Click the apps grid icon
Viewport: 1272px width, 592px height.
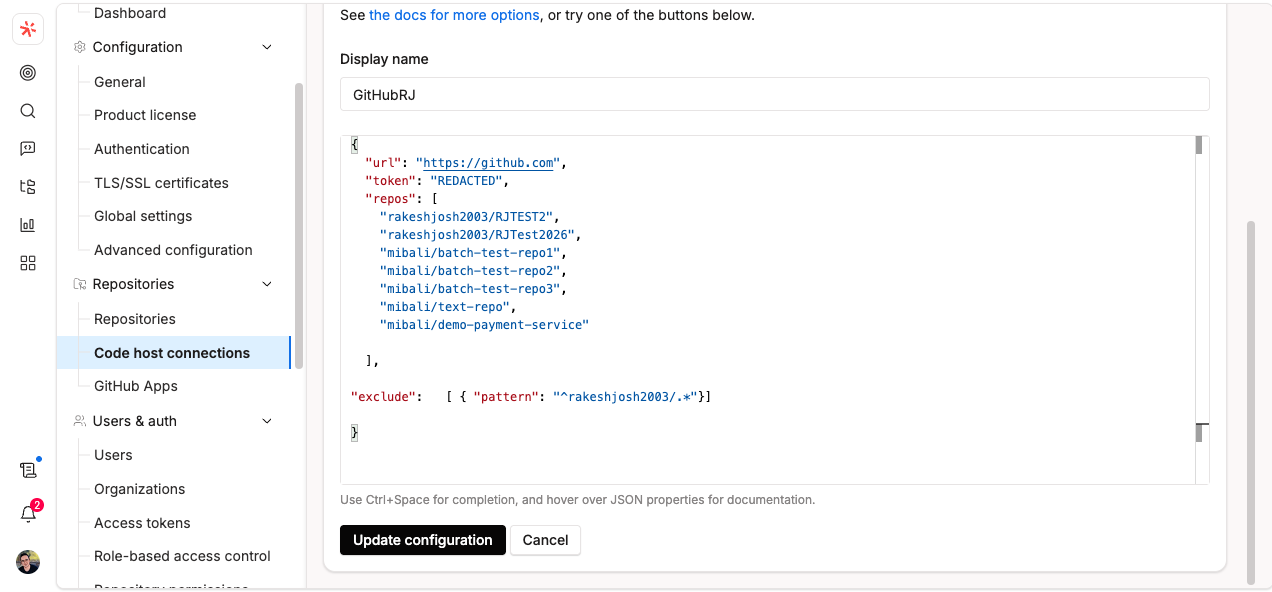(27, 262)
